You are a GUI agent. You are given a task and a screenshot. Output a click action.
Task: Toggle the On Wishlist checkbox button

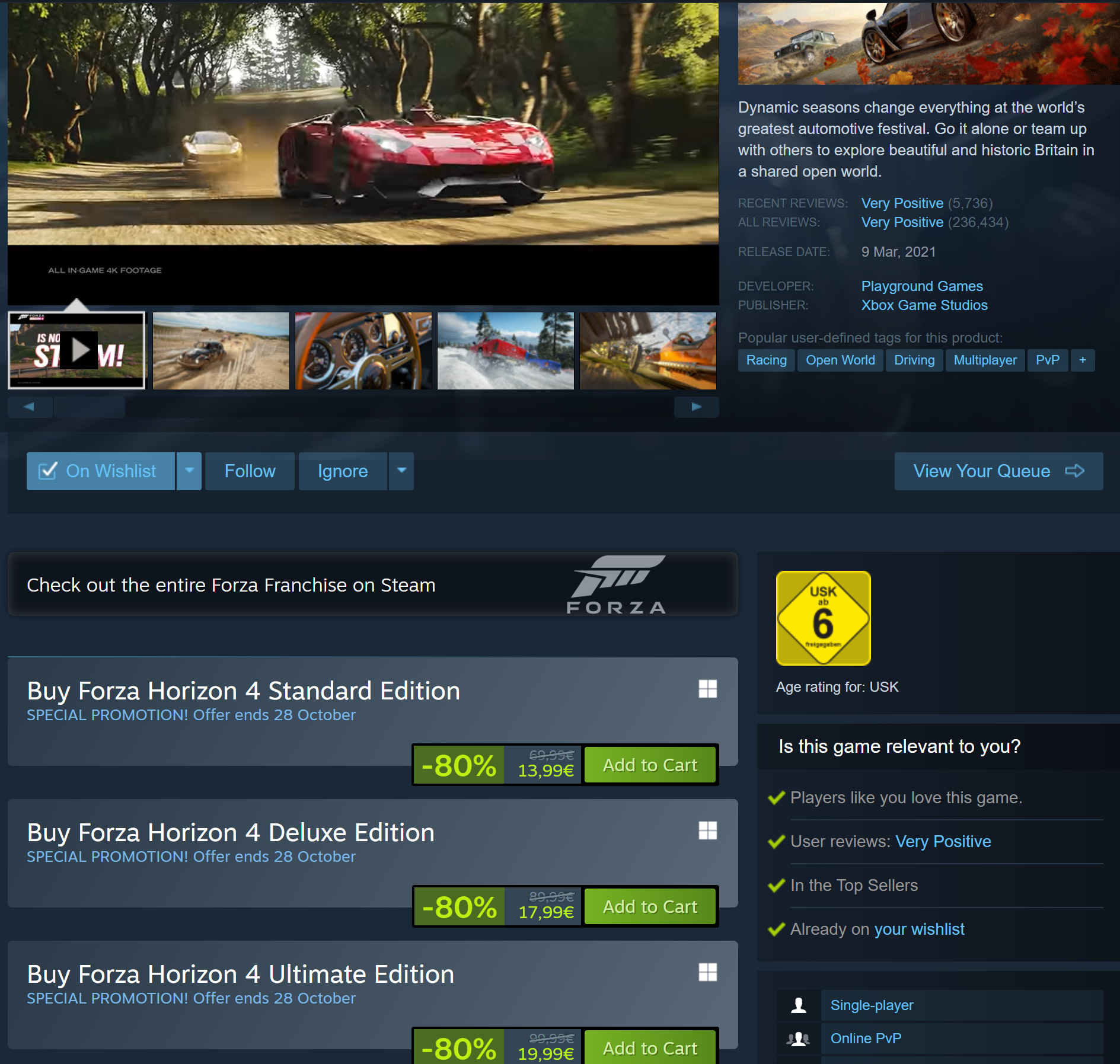[x=101, y=471]
